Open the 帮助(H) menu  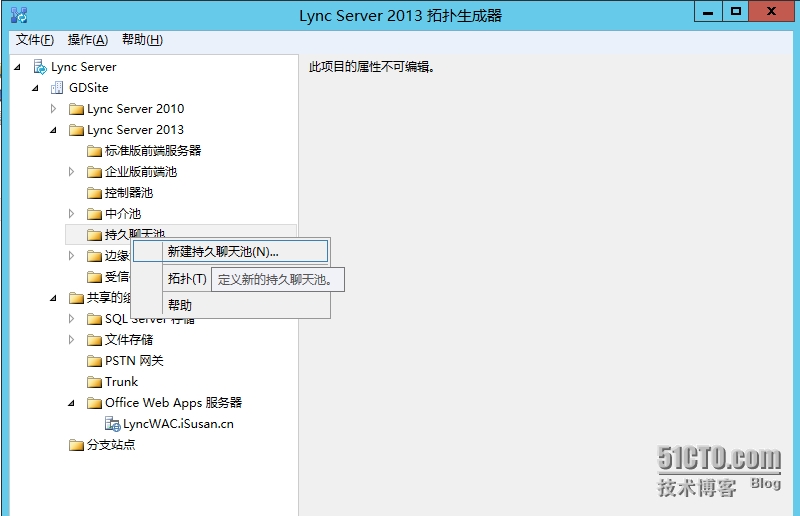pos(142,40)
